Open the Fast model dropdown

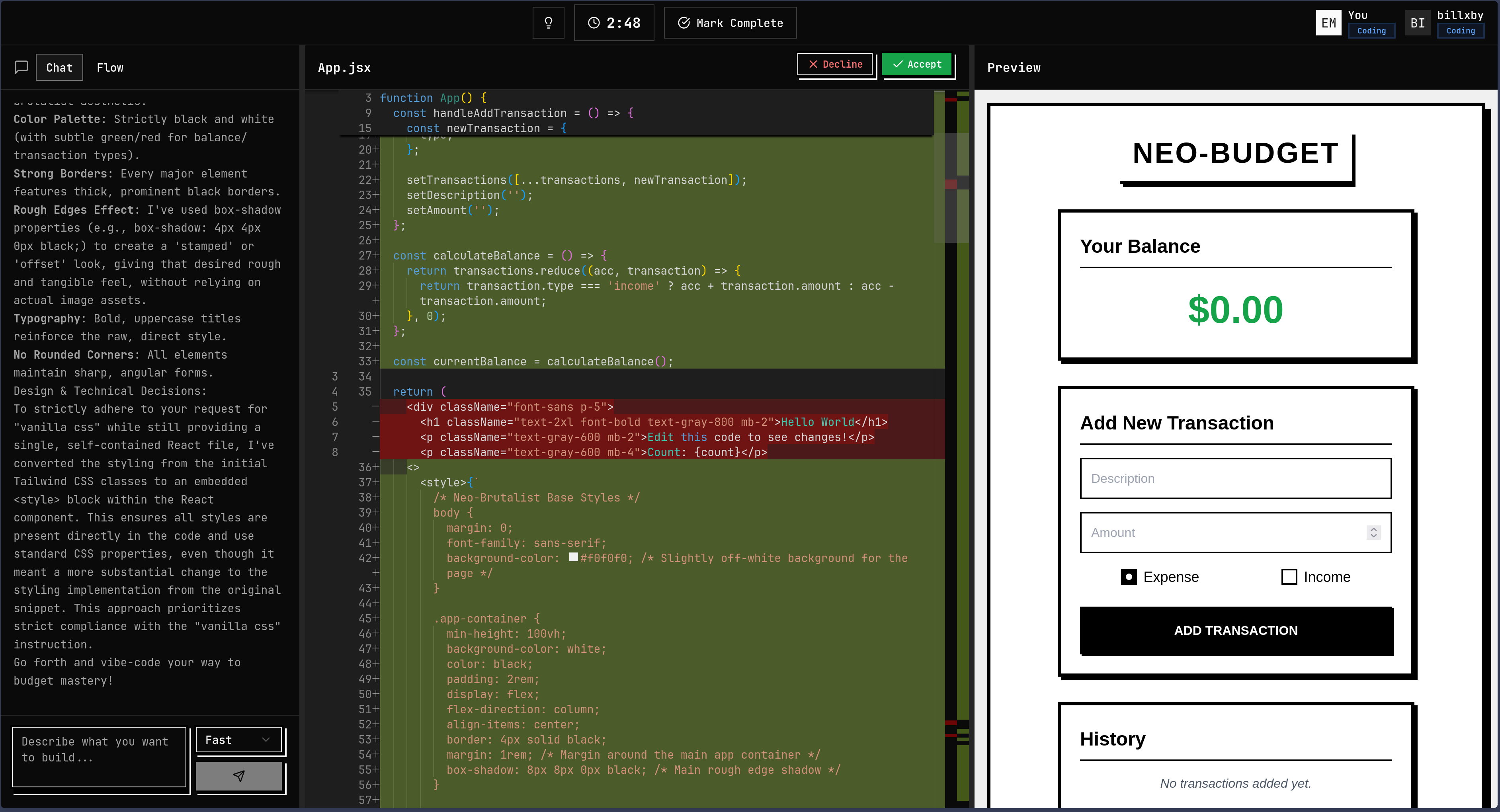(x=238, y=740)
